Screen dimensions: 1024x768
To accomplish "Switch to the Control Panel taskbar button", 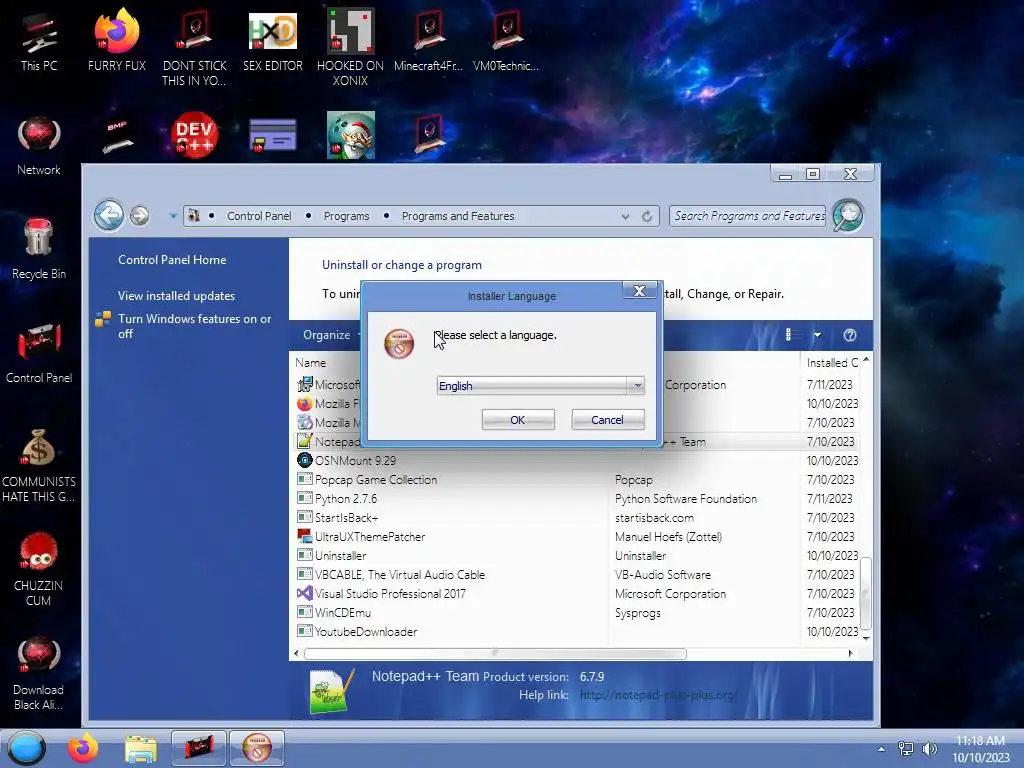I will point(199,748).
